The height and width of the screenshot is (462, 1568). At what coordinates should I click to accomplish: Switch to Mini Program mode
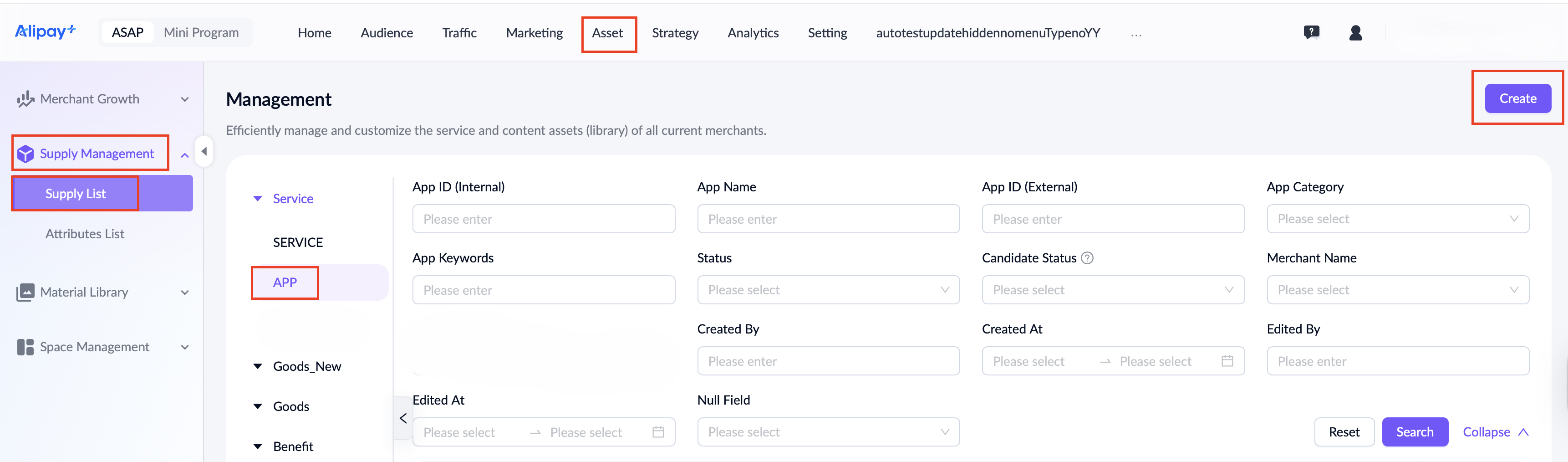[x=201, y=33]
